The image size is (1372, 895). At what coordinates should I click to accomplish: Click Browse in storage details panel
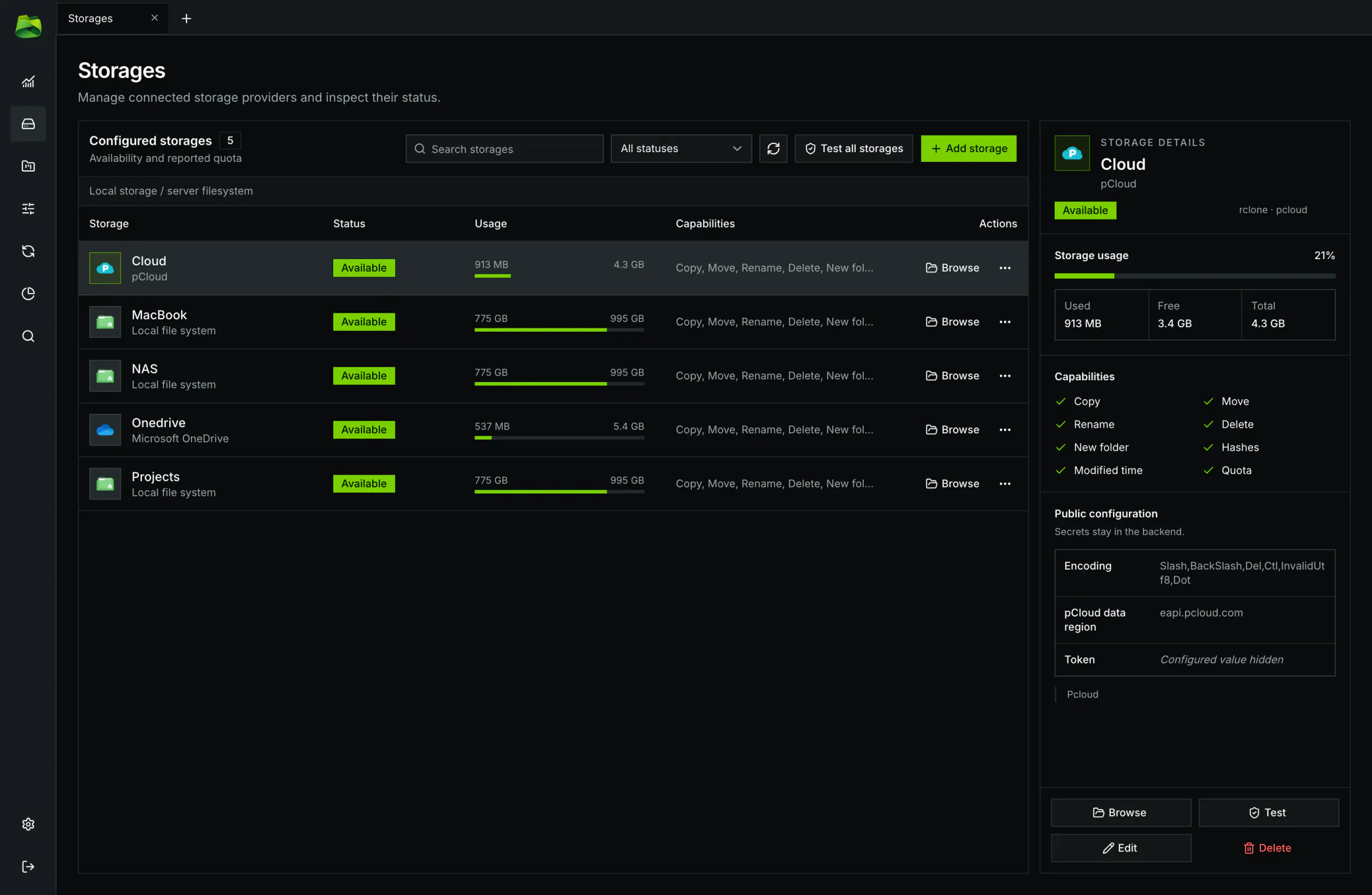coord(1120,813)
